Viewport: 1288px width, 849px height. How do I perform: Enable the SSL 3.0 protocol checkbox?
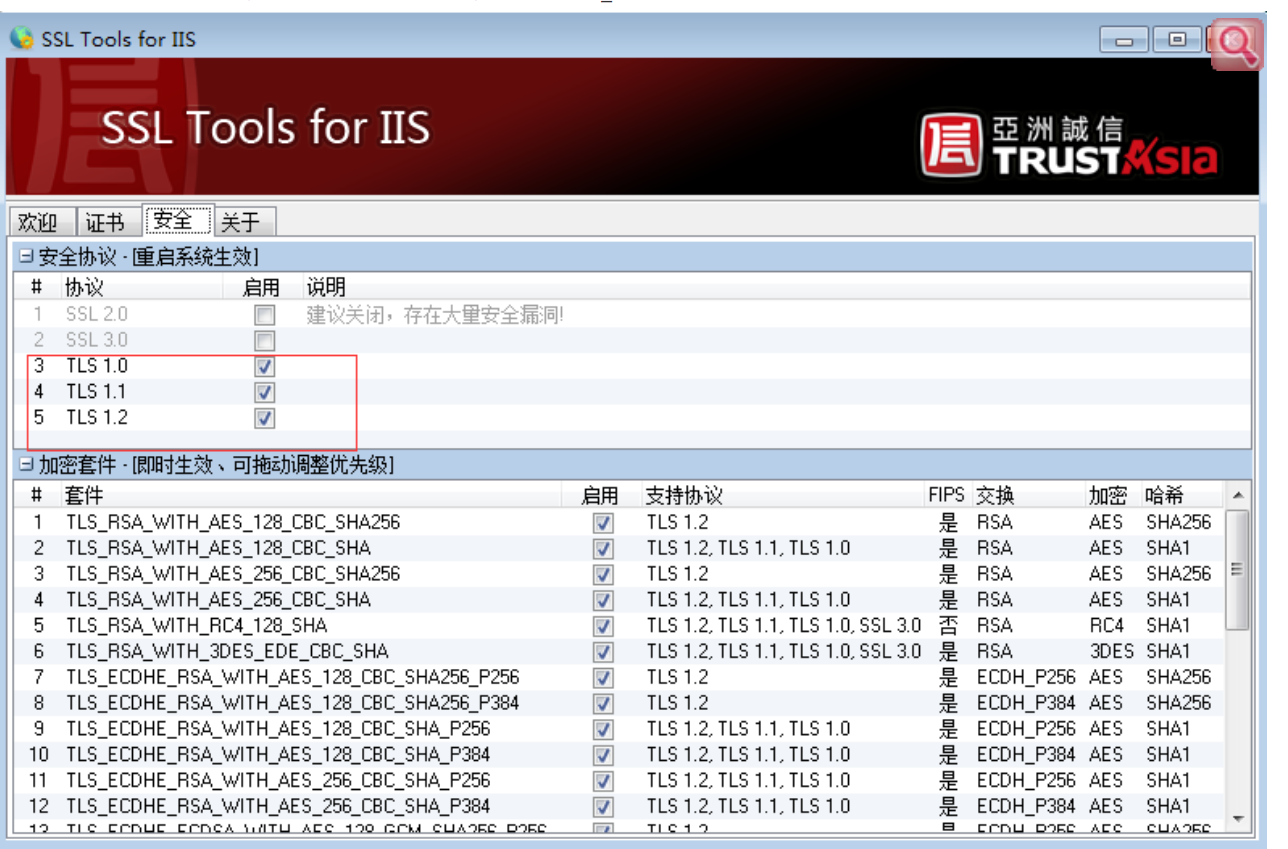tap(264, 341)
